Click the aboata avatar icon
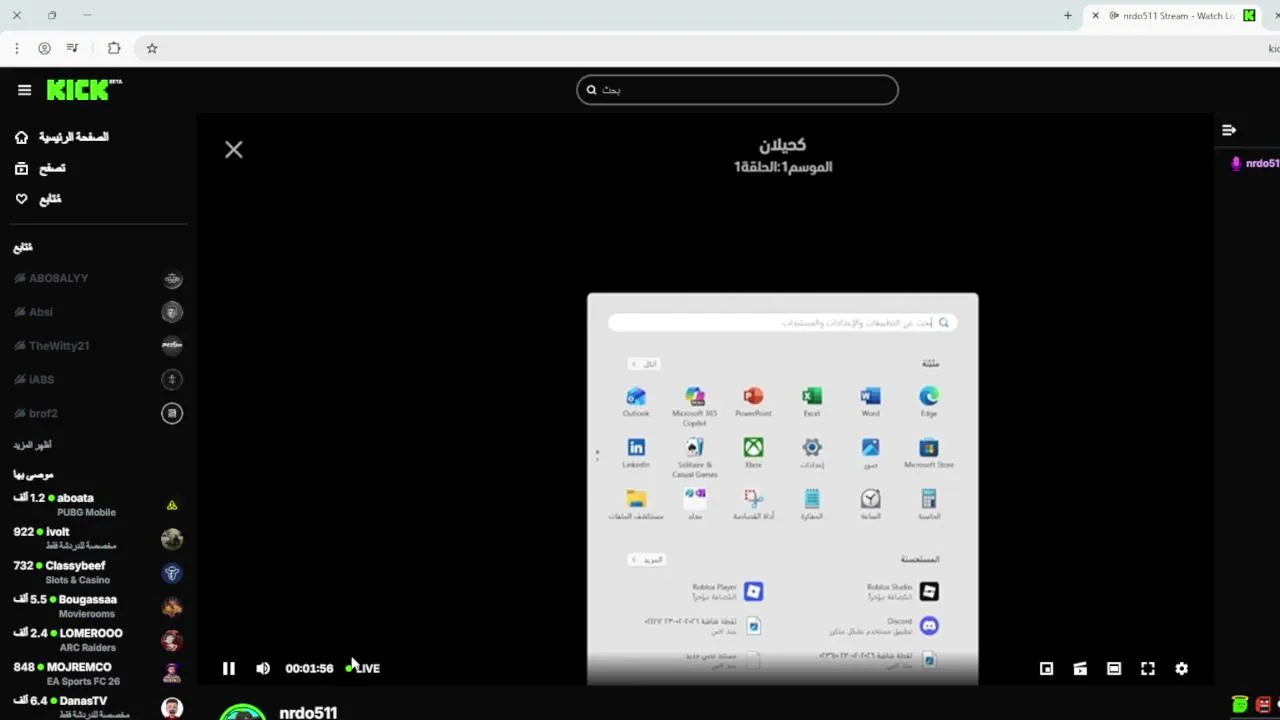 point(172,506)
